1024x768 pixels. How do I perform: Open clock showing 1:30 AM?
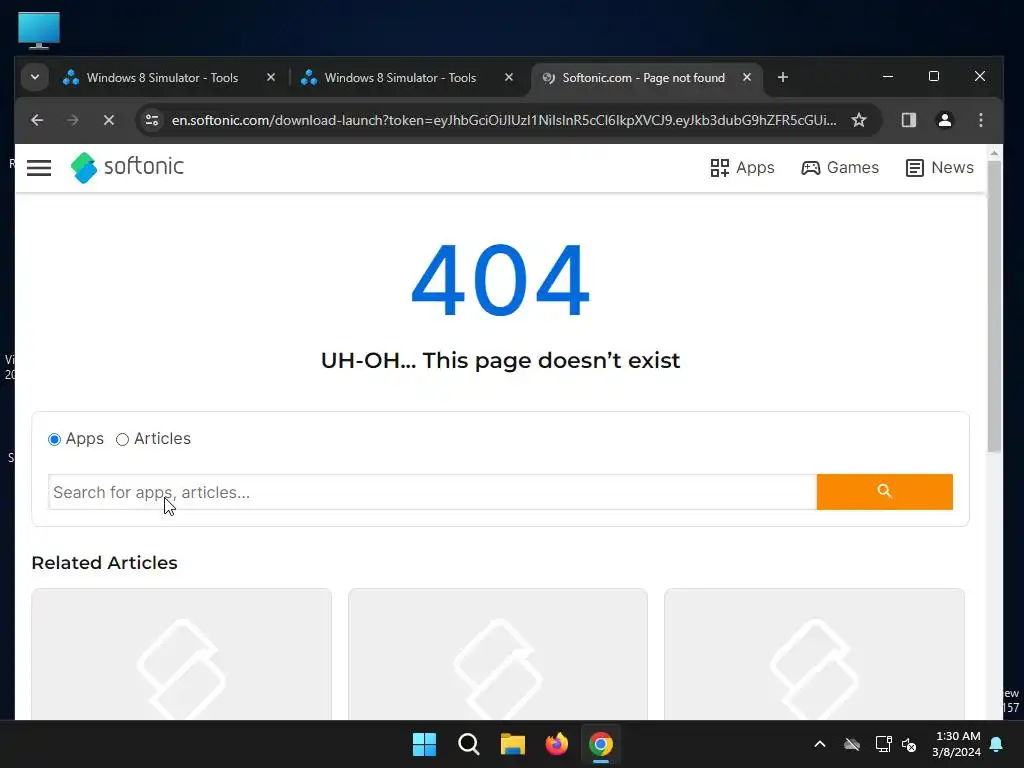956,744
